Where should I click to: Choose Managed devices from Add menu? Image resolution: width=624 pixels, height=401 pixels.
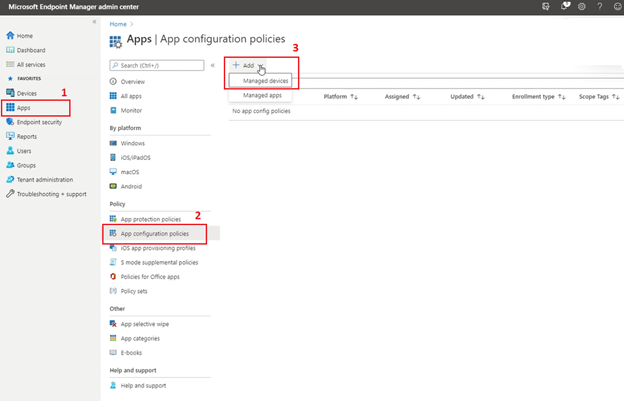pos(261,81)
